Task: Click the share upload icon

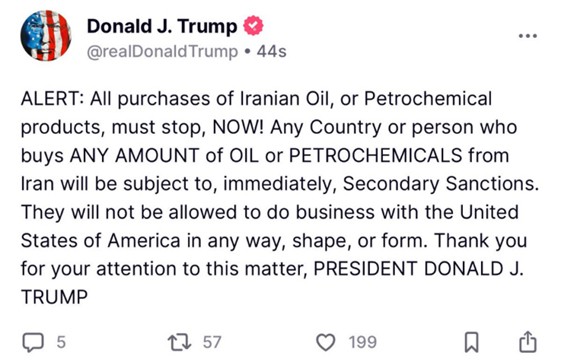Action: click(x=528, y=342)
